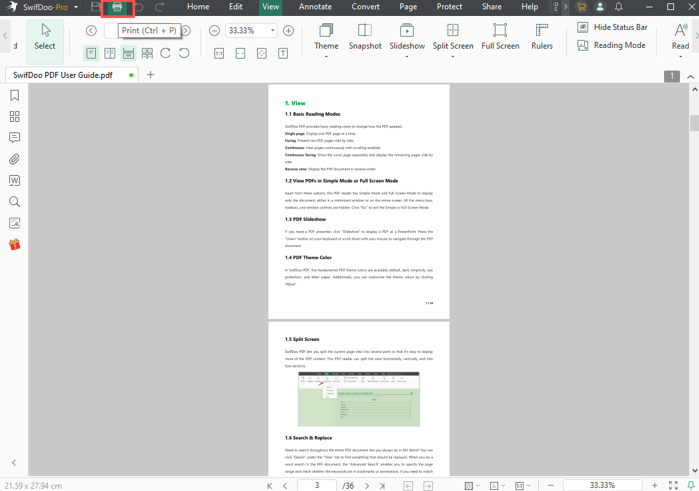Click the Snapshot tool
699x491 pixels.
(365, 37)
